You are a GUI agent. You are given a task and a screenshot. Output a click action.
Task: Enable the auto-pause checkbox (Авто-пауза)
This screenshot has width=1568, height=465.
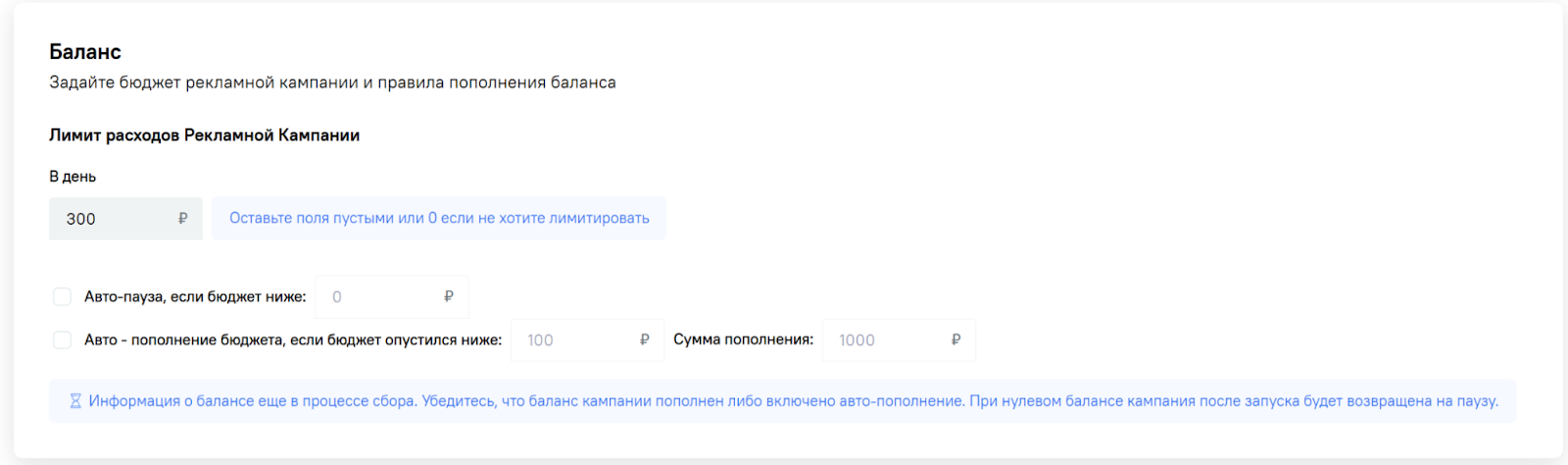click(62, 296)
